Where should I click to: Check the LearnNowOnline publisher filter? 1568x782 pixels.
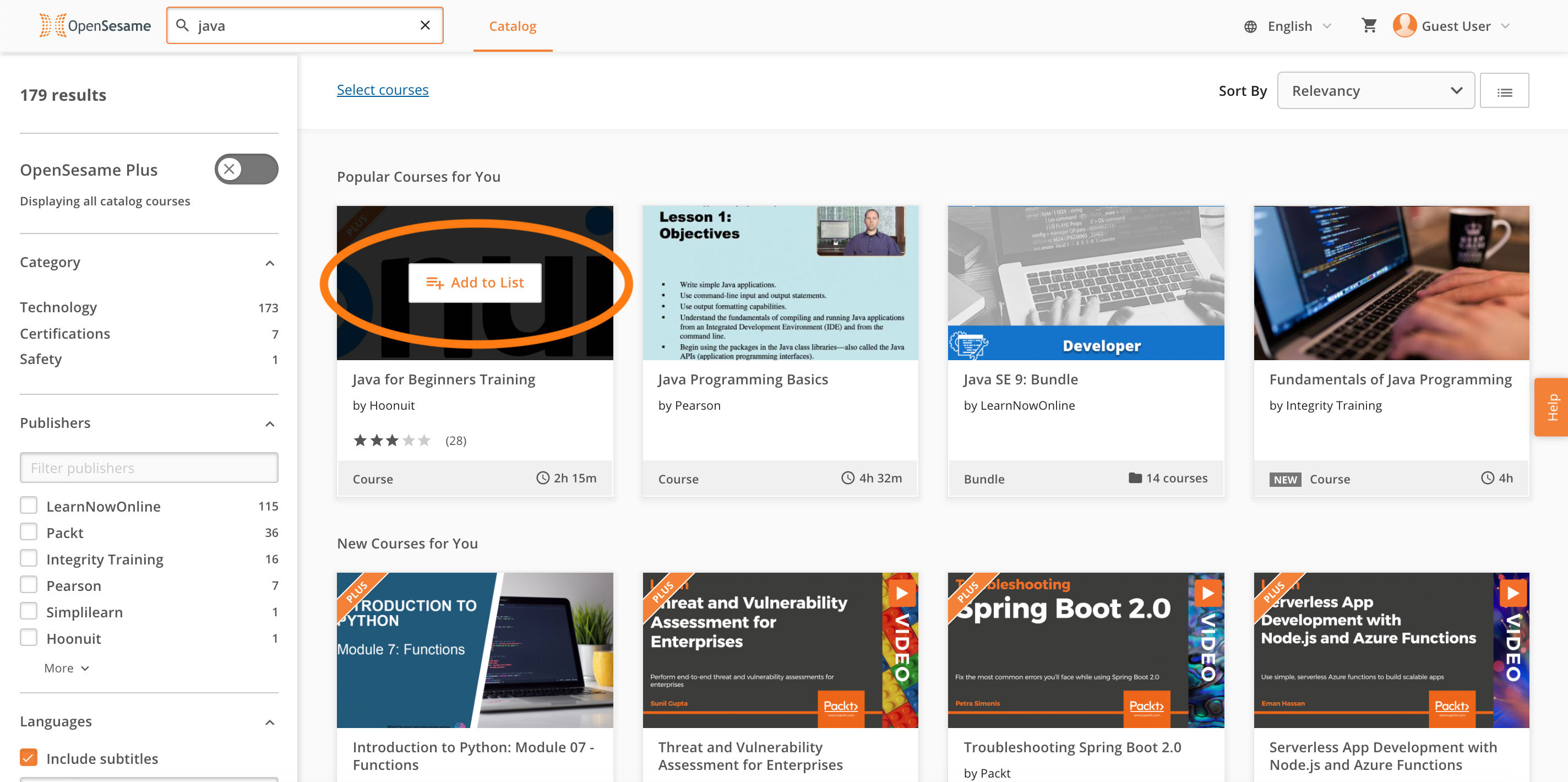click(29, 506)
